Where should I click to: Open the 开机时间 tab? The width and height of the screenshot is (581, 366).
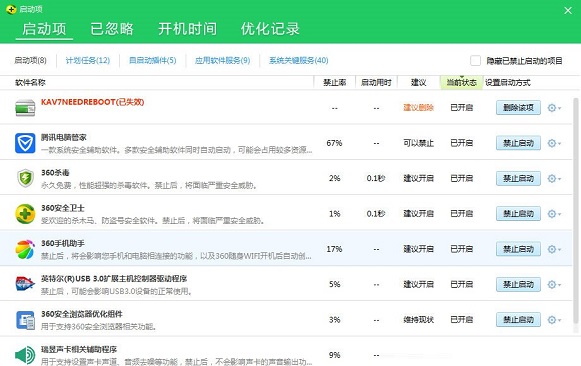click(187, 29)
